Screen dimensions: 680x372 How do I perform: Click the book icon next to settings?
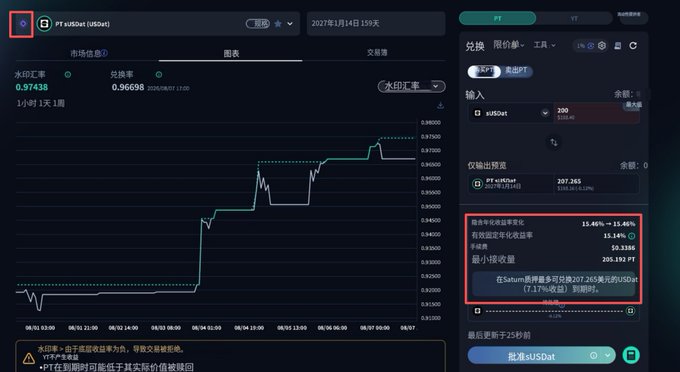click(618, 46)
